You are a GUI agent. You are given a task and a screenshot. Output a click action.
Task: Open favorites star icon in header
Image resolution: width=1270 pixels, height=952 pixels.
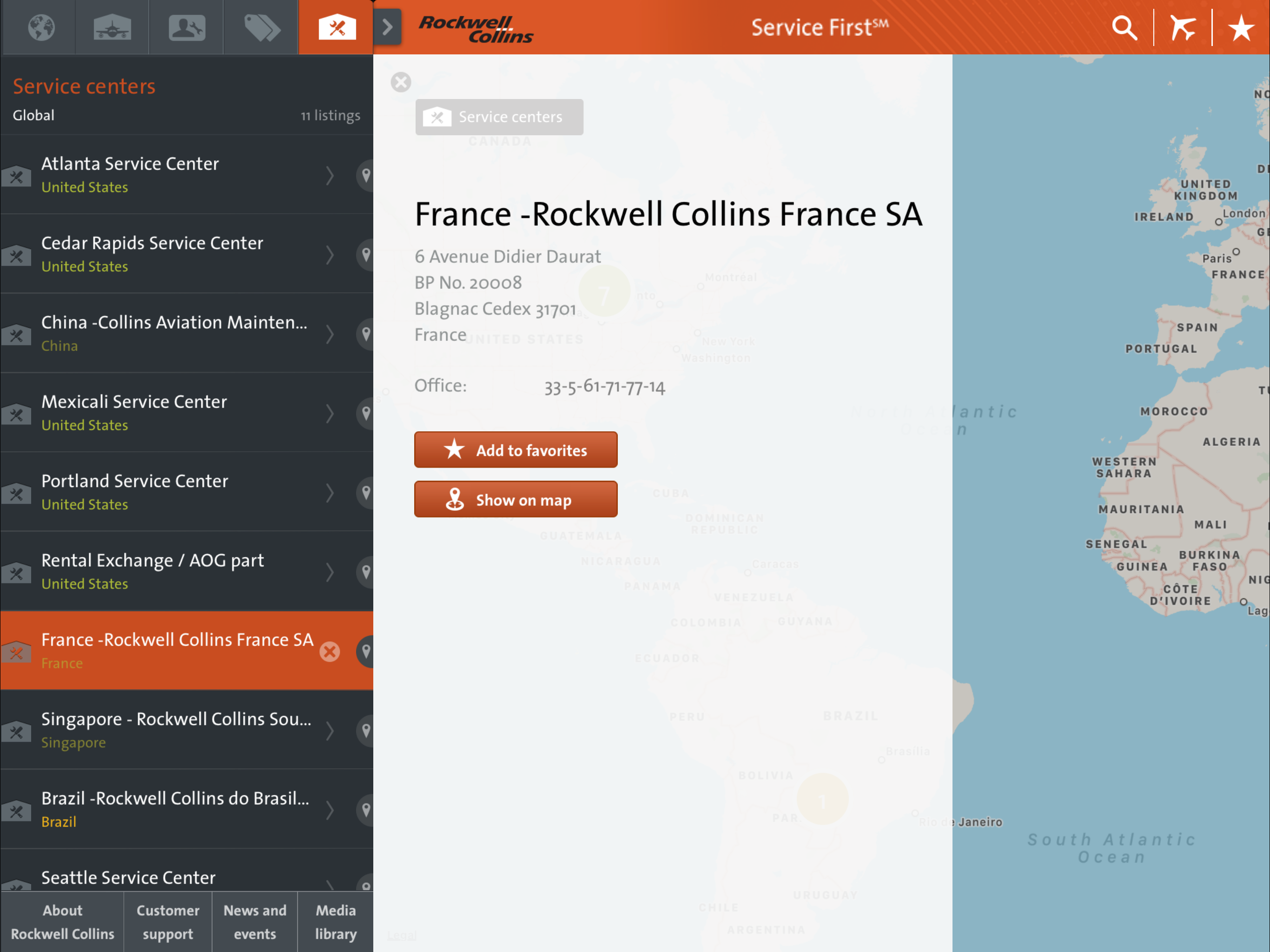1241,27
